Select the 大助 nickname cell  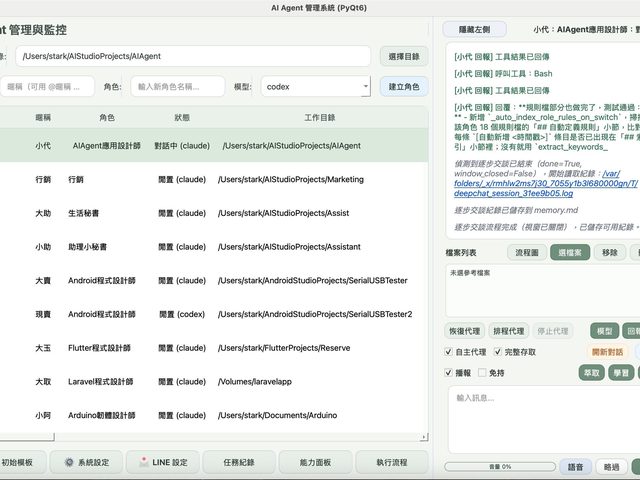(43, 213)
